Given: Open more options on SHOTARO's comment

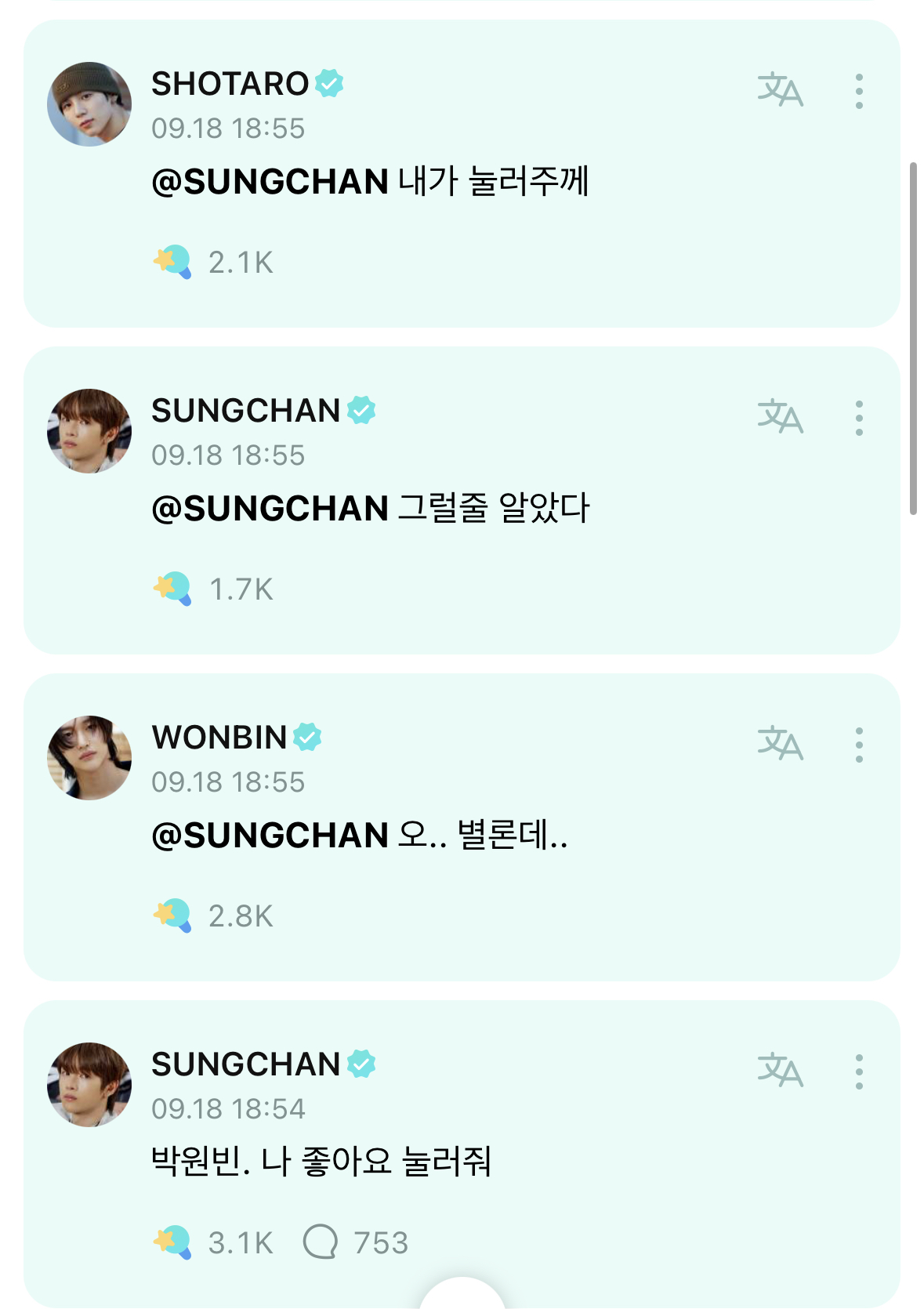Looking at the screenshot, I should [x=859, y=91].
